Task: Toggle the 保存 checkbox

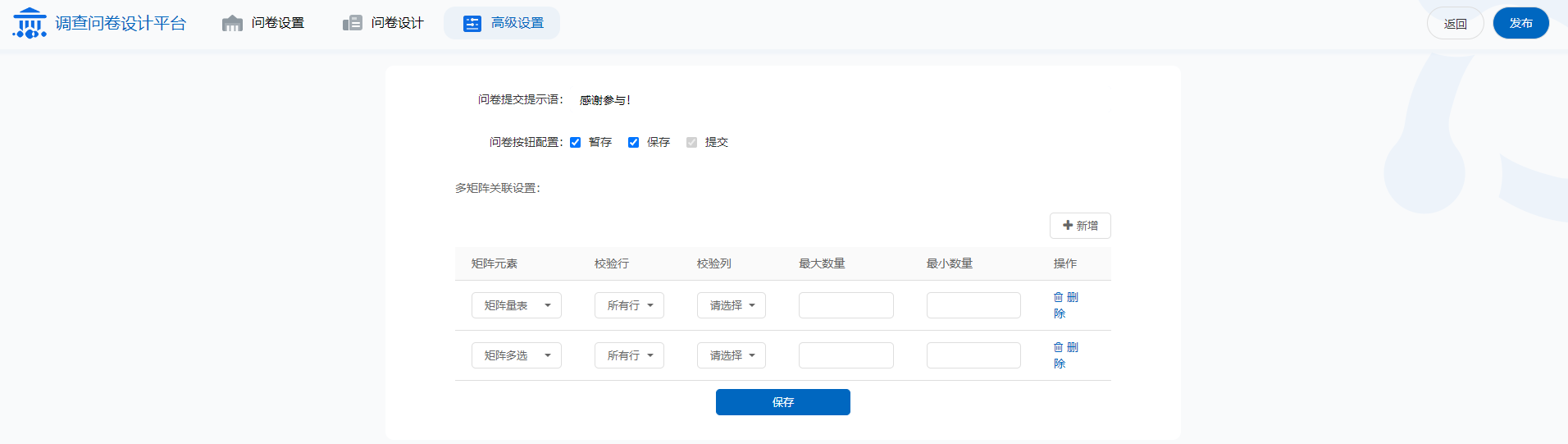Action: [x=633, y=142]
